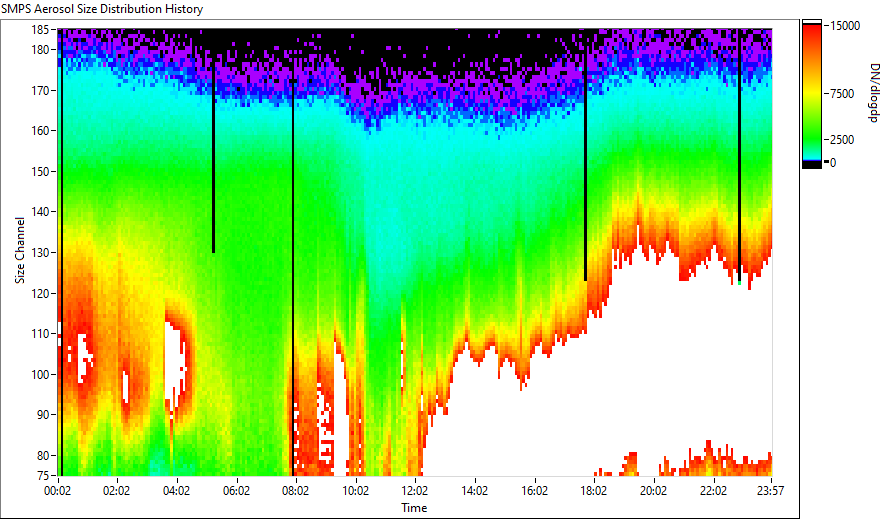Click the 160 size channel tick label
This screenshot has height=519, width=884.
41,131
